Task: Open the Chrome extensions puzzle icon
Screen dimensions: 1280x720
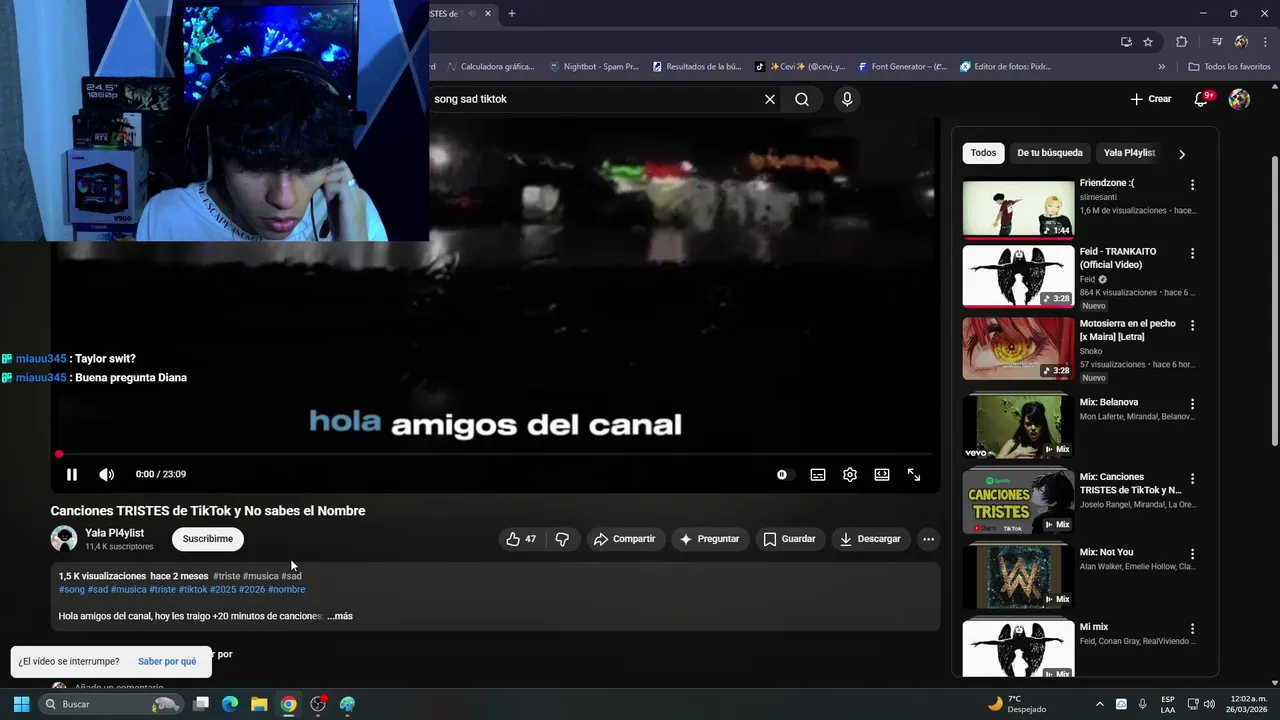Action: tap(1182, 42)
